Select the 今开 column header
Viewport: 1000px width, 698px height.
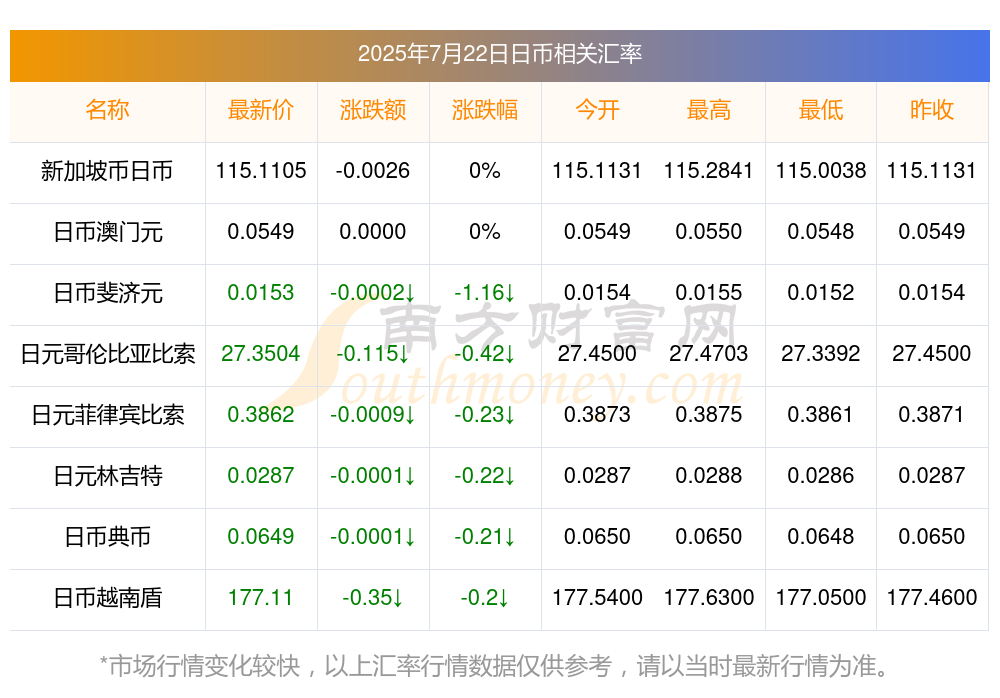pos(597,110)
